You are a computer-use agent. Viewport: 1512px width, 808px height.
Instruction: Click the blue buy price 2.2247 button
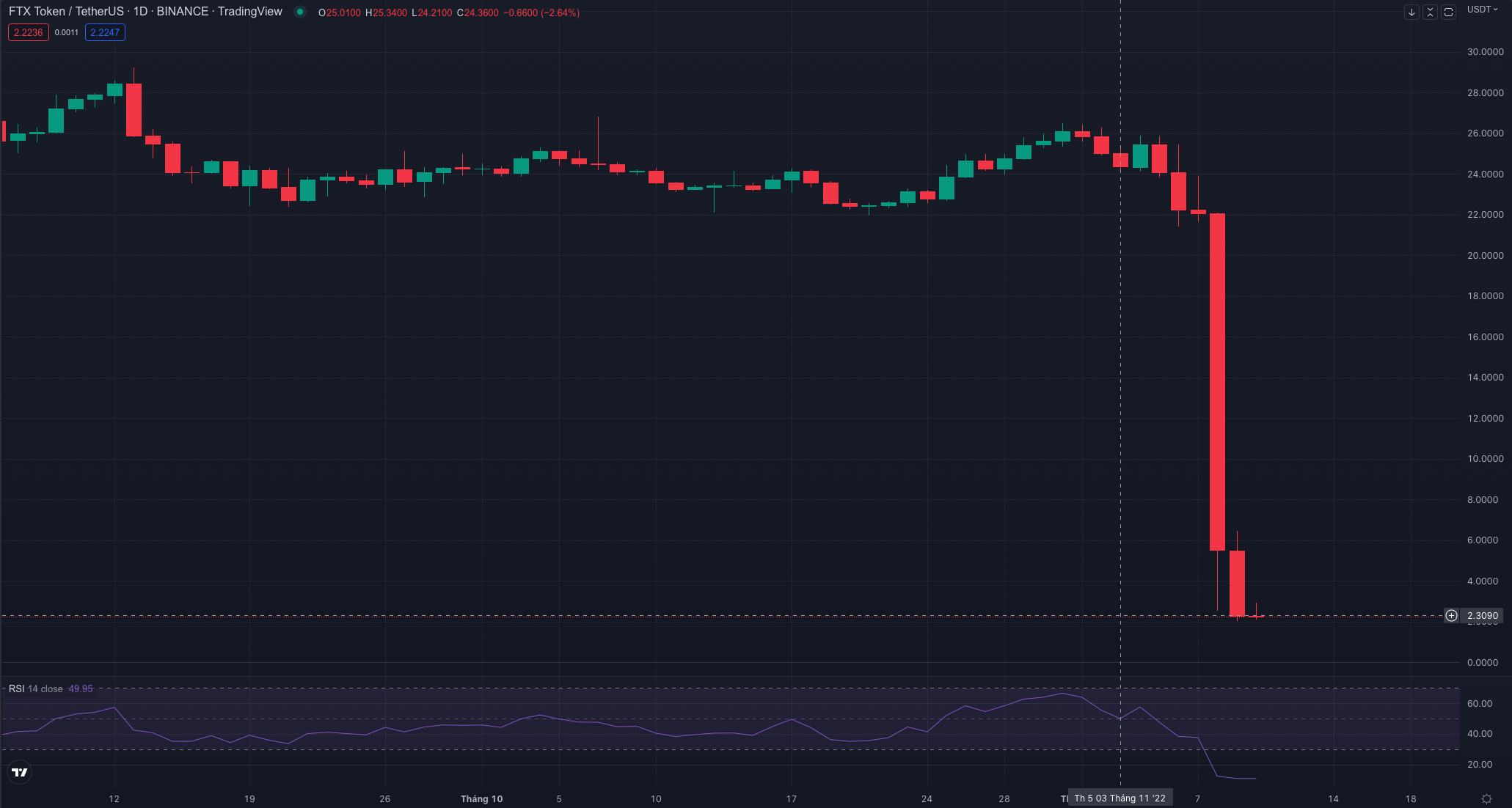pos(105,32)
